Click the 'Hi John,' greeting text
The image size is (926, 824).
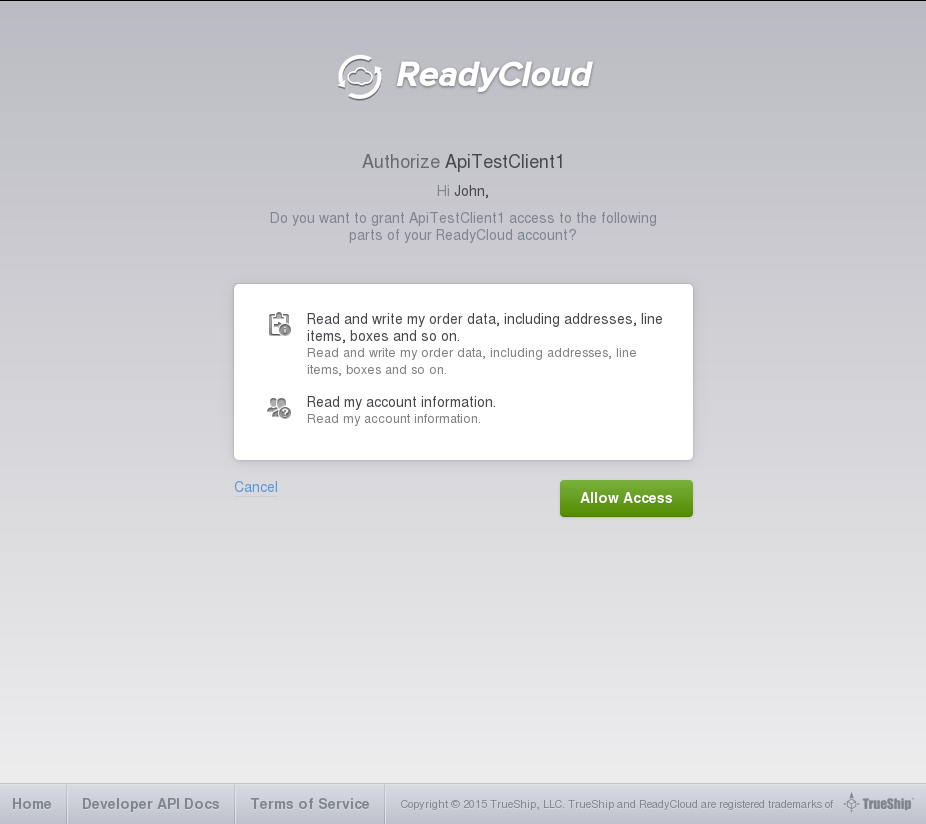click(463, 191)
